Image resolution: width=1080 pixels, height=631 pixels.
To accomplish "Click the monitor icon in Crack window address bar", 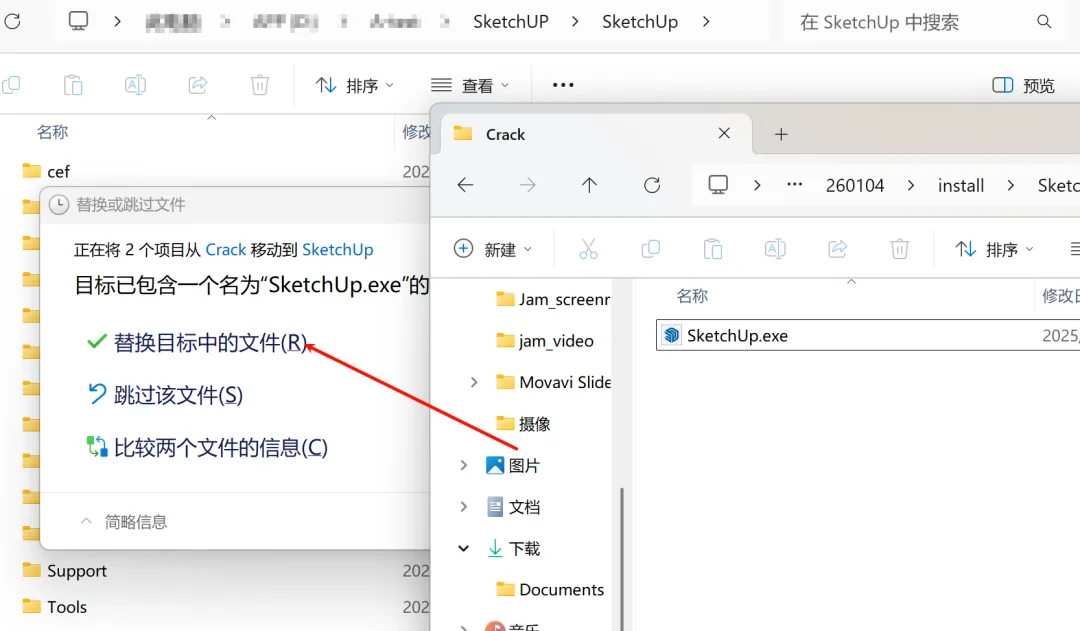I will point(718,185).
